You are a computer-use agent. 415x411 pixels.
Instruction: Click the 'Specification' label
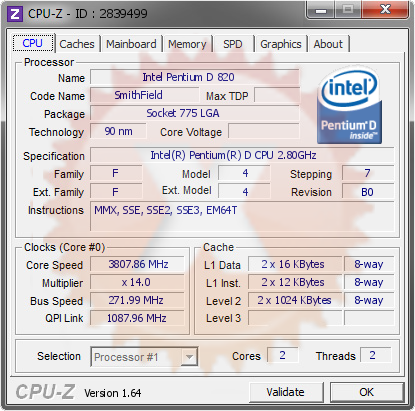(54, 156)
